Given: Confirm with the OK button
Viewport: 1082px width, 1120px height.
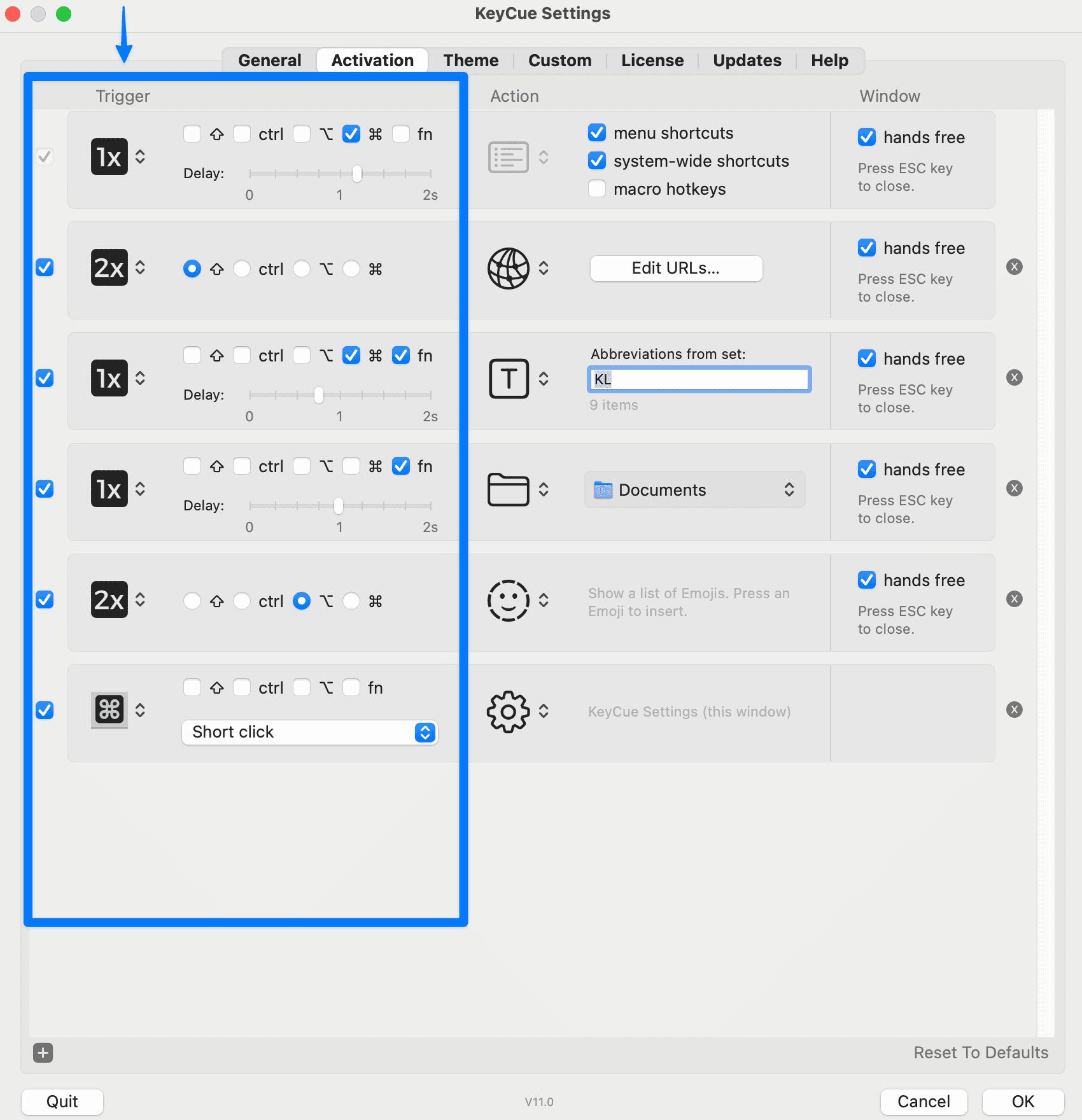Looking at the screenshot, I should (x=1023, y=1102).
